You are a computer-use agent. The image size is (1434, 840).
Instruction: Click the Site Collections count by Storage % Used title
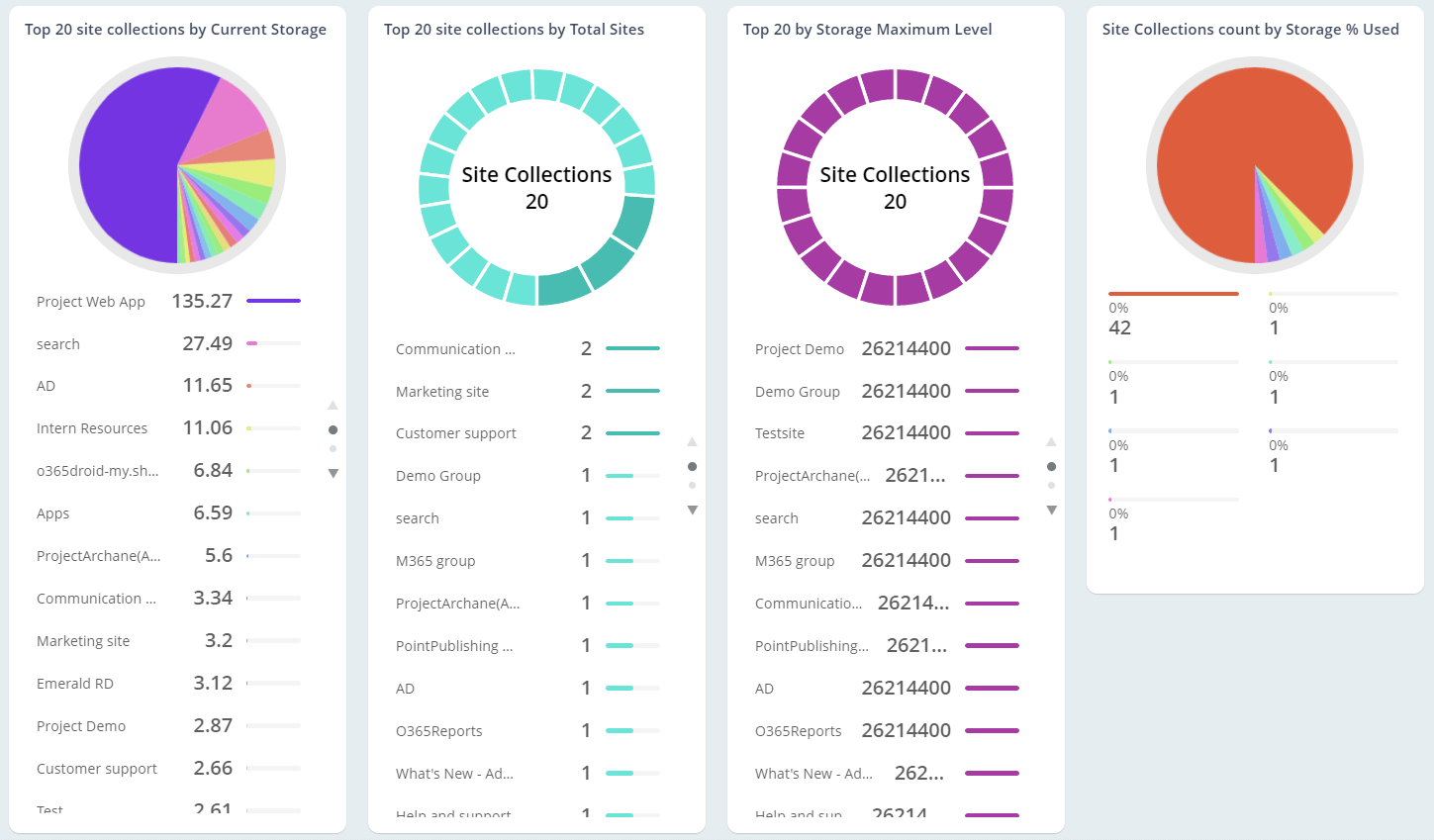1251,29
